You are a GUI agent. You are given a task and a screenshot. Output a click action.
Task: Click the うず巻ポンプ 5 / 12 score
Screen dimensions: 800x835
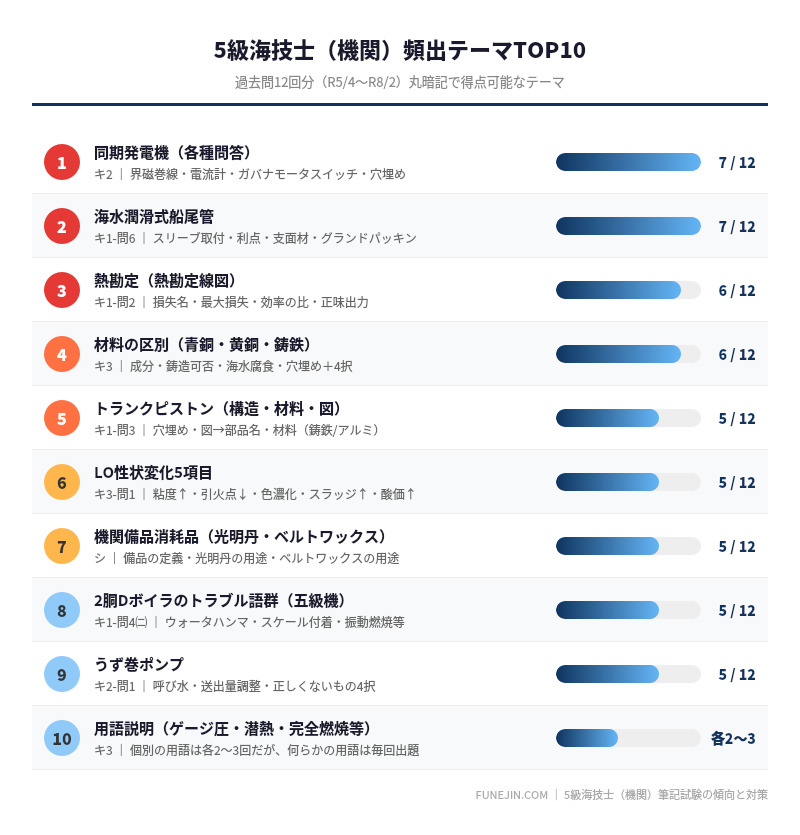tap(736, 674)
